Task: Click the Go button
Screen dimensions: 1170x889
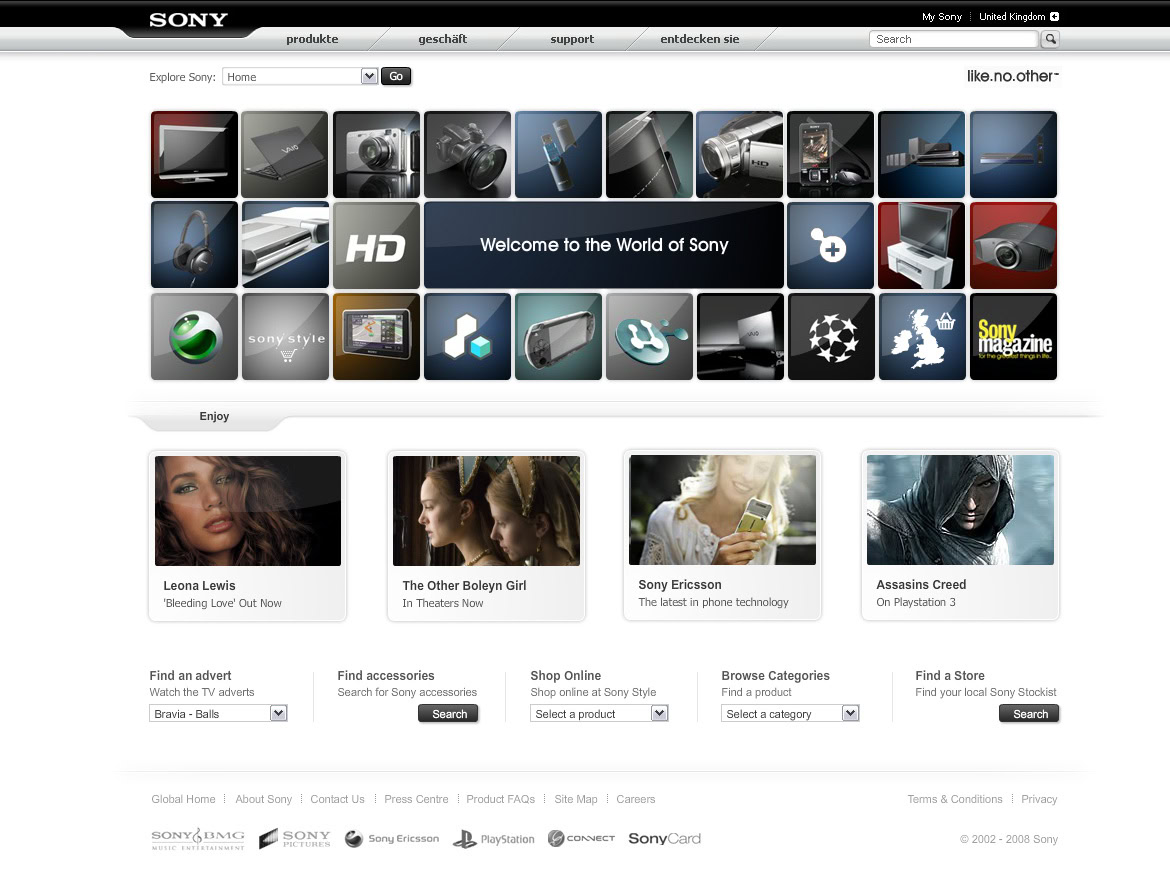Action: pyautogui.click(x=396, y=76)
